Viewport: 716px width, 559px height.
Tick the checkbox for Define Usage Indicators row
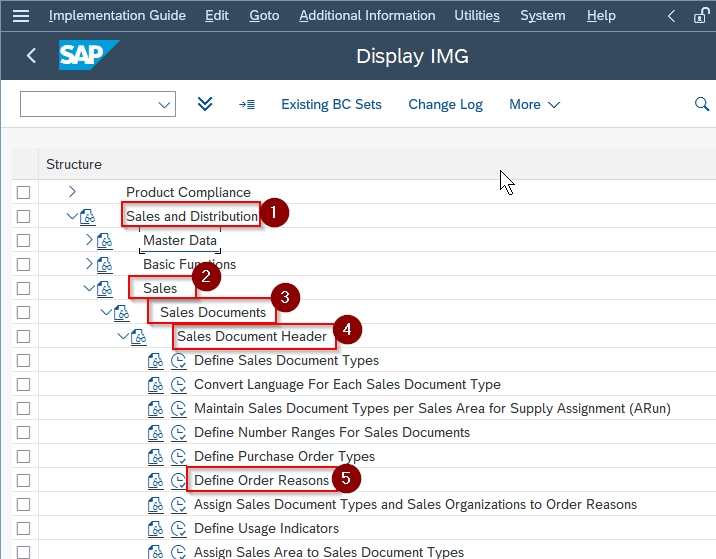(x=23, y=528)
